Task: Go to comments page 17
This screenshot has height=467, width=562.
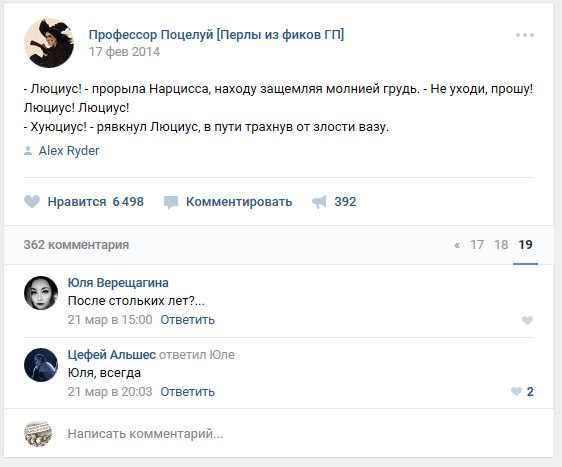Action: pyautogui.click(x=477, y=245)
